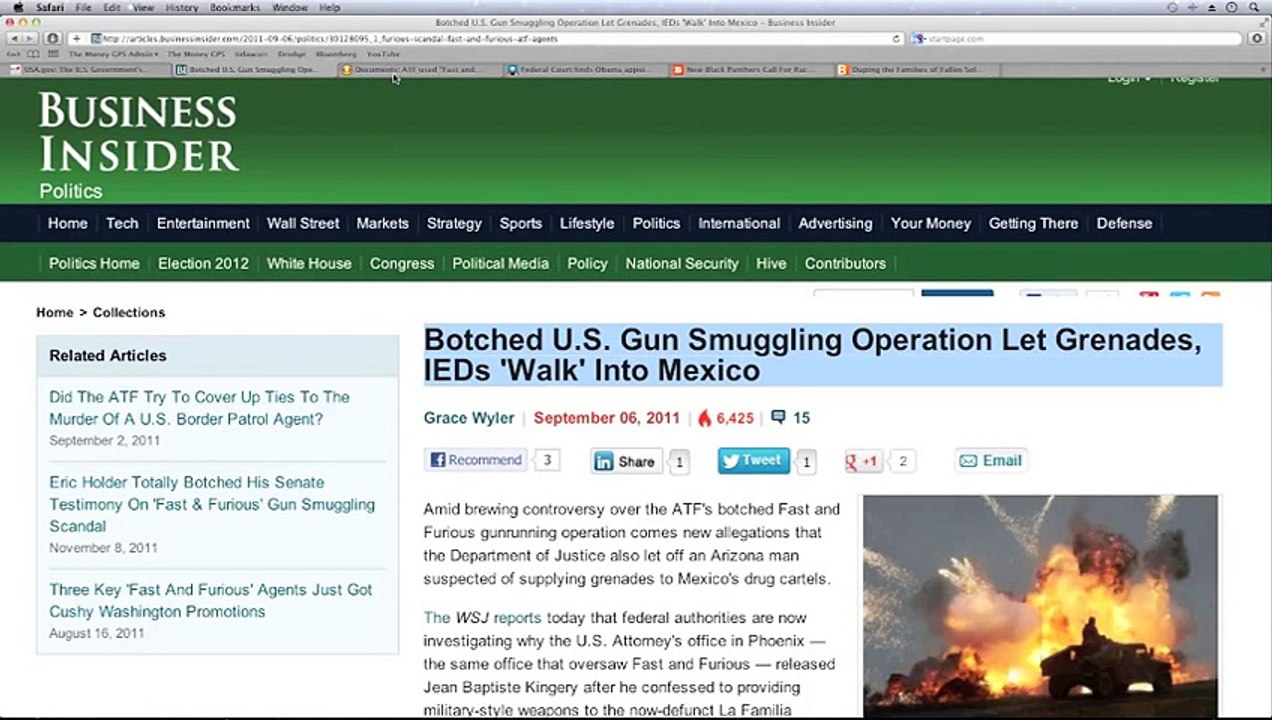
Task: Open Tech in main navigation
Action: tap(122, 223)
